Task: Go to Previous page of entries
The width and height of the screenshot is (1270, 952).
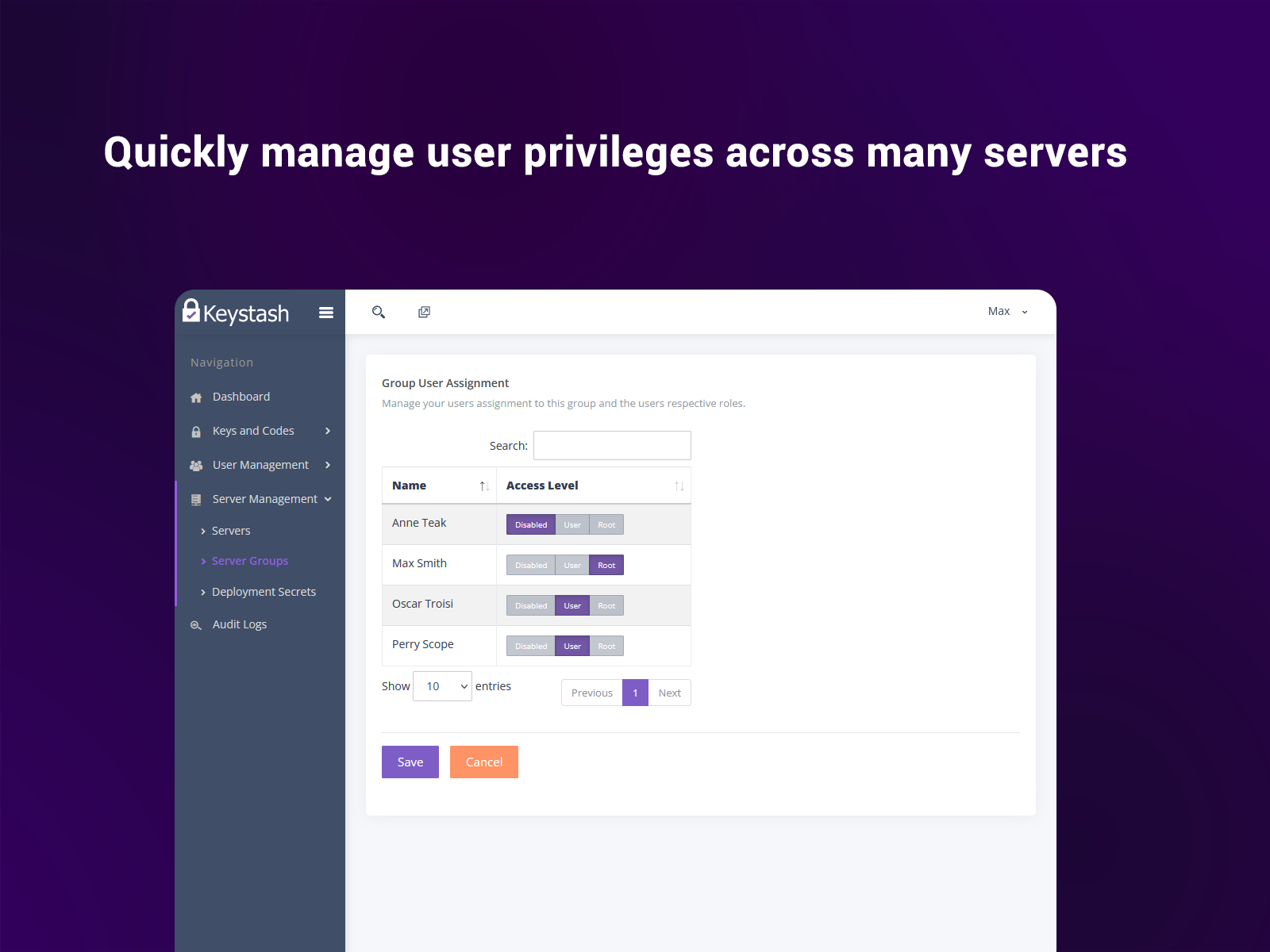Action: pyautogui.click(x=592, y=693)
